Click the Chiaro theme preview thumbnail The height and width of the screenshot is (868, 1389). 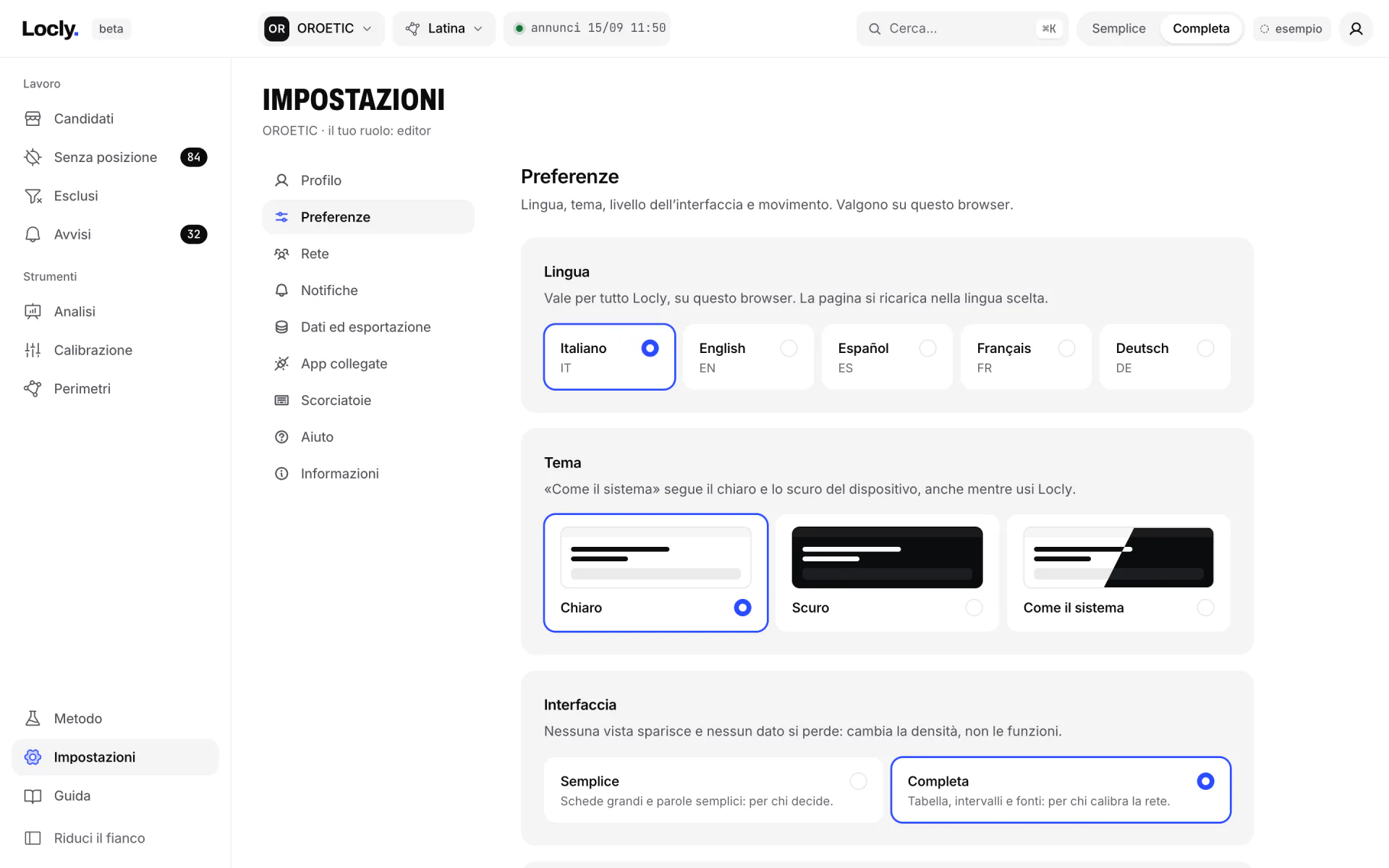click(x=655, y=558)
